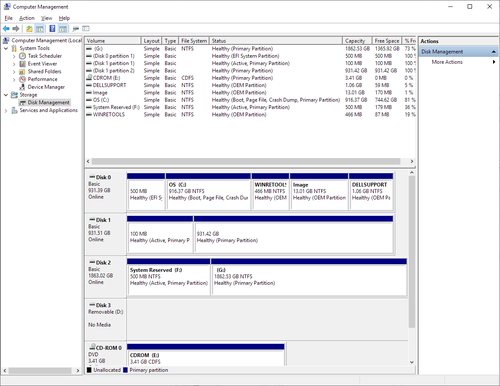
Task: Select the System Reserved (F:) volume list row
Action: pyautogui.click(x=250, y=107)
